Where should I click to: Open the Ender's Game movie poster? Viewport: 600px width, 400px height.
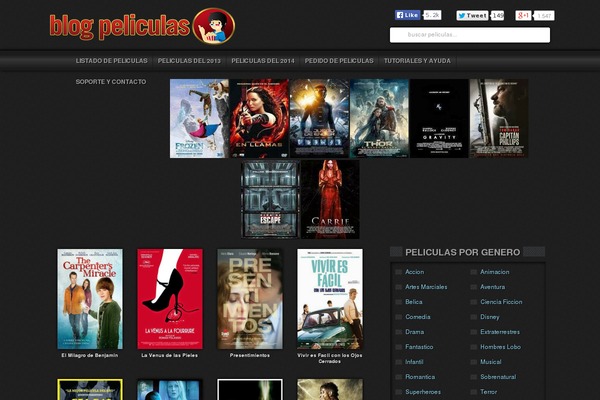point(320,118)
